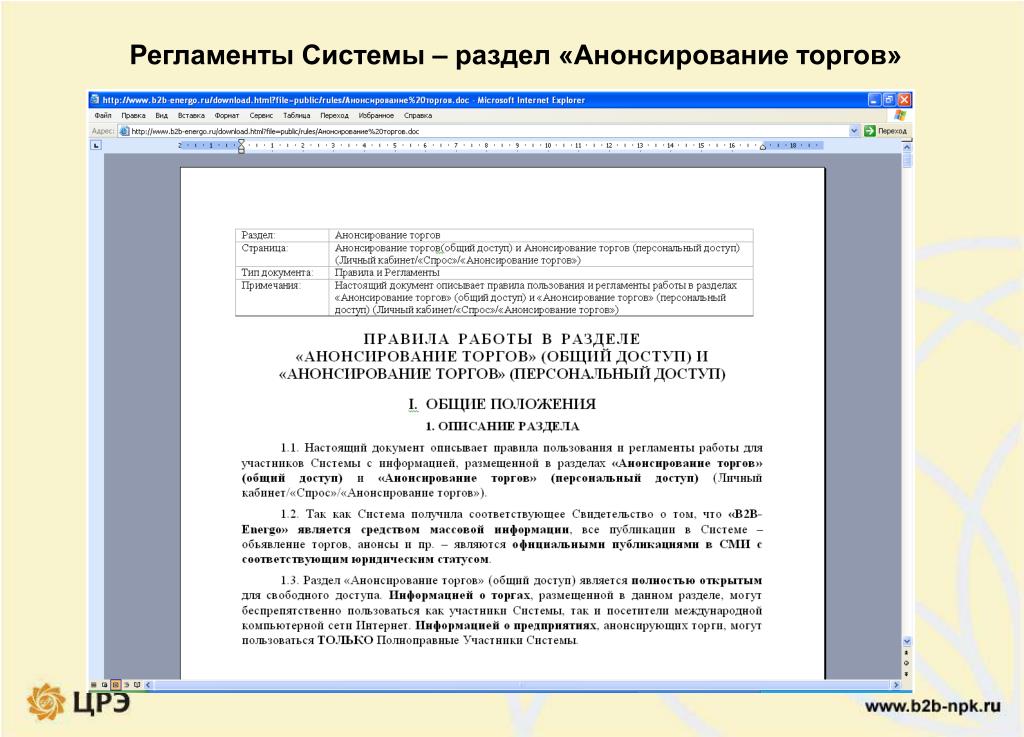This screenshot has width=1024, height=737.
Task: Click the heading '1. ОПИСАНИЕ РАЗДЕЛА'
Action: tap(502, 426)
